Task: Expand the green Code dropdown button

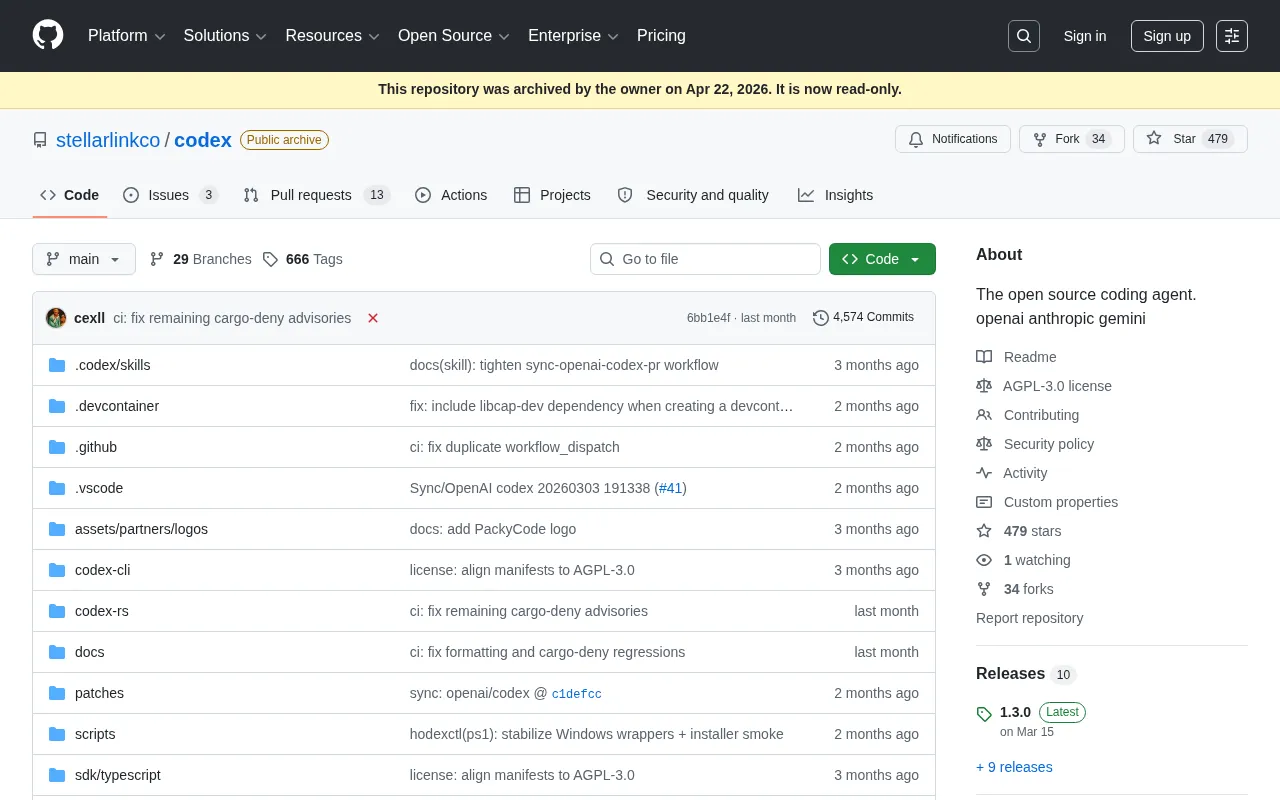Action: pos(882,259)
